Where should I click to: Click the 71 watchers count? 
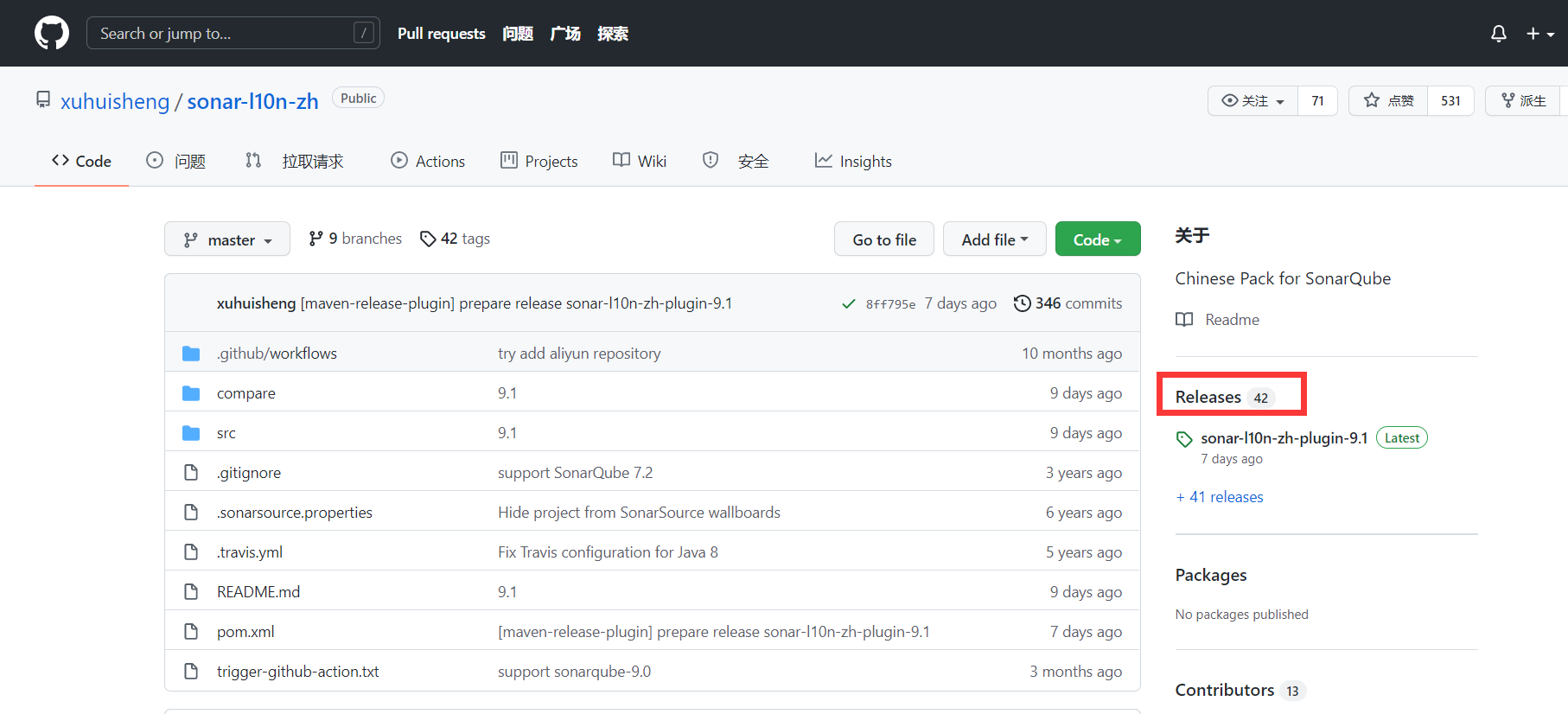1317,100
